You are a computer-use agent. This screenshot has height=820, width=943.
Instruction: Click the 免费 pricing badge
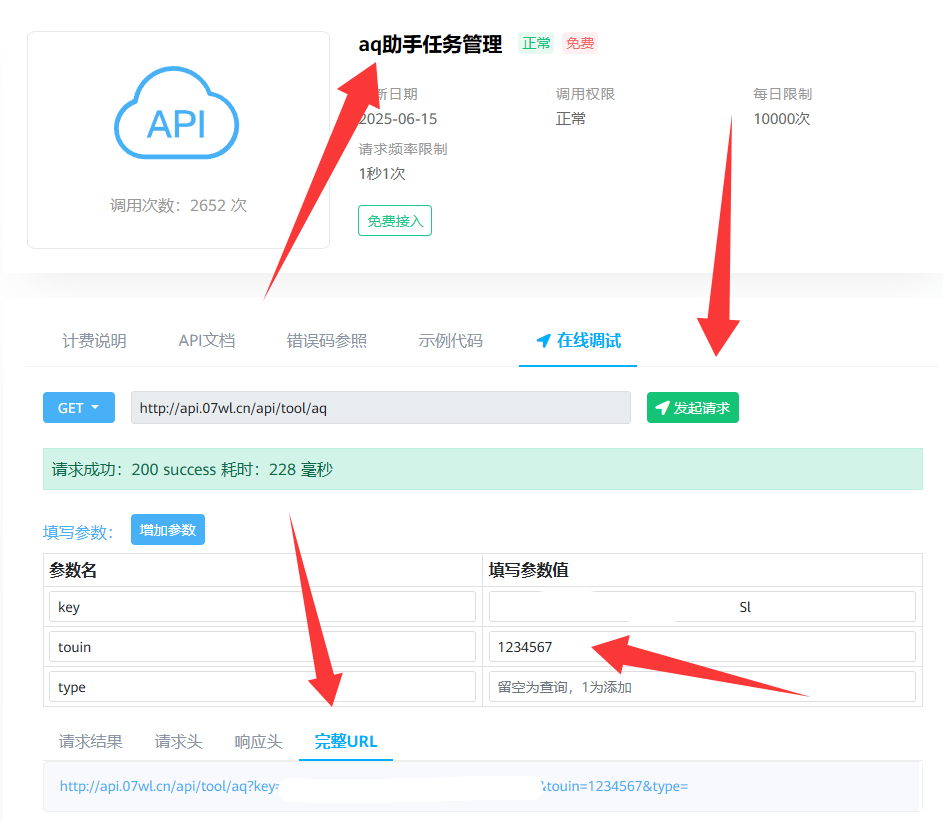coord(579,44)
